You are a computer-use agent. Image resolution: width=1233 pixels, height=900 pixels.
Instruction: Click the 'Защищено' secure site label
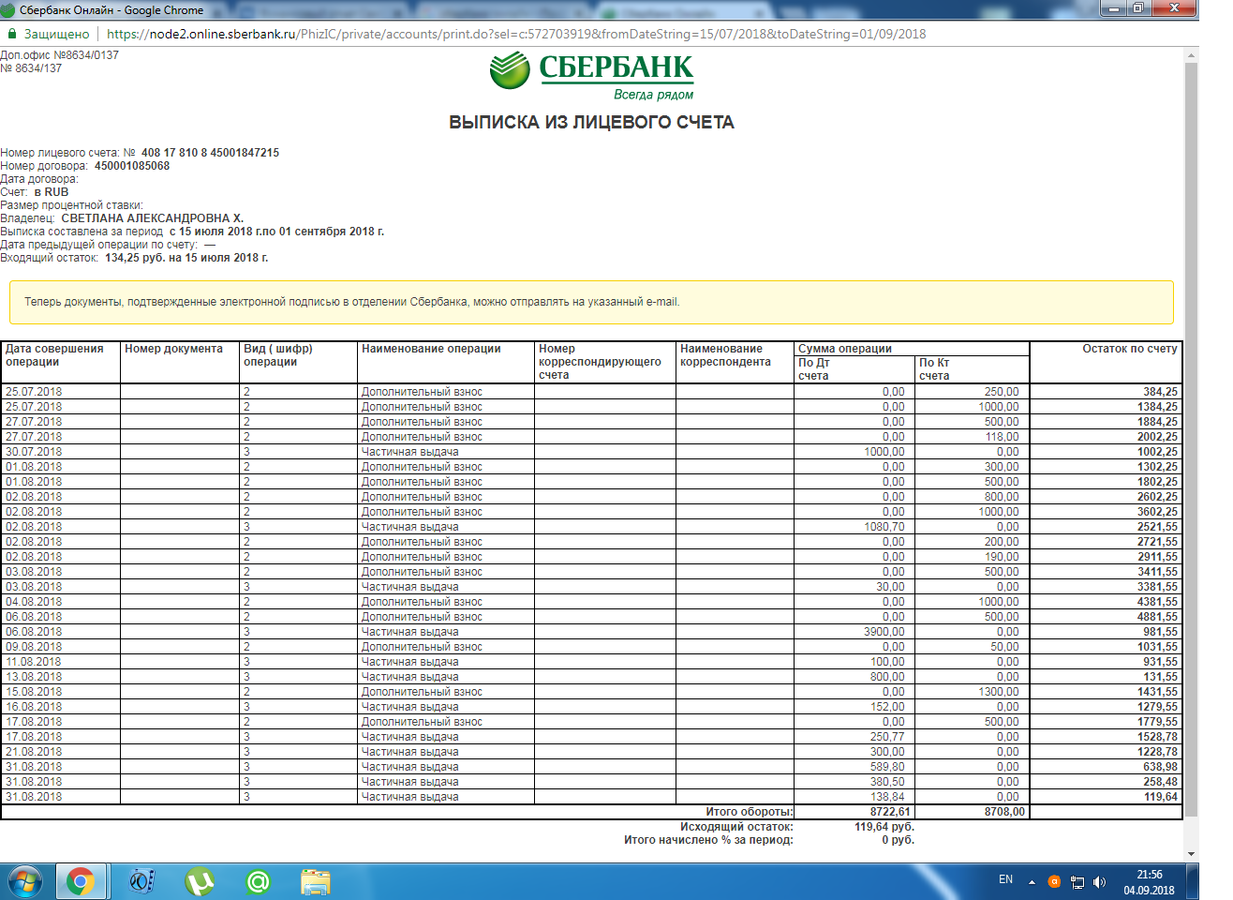pyautogui.click(x=56, y=33)
